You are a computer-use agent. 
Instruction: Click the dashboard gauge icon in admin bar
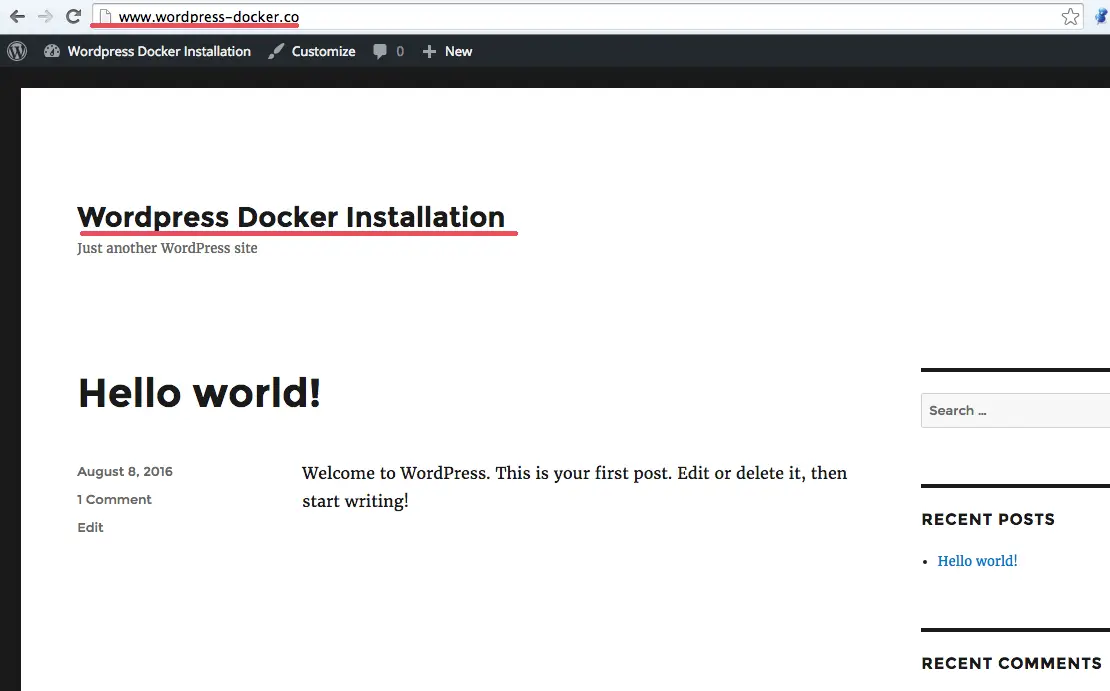pyautogui.click(x=52, y=51)
